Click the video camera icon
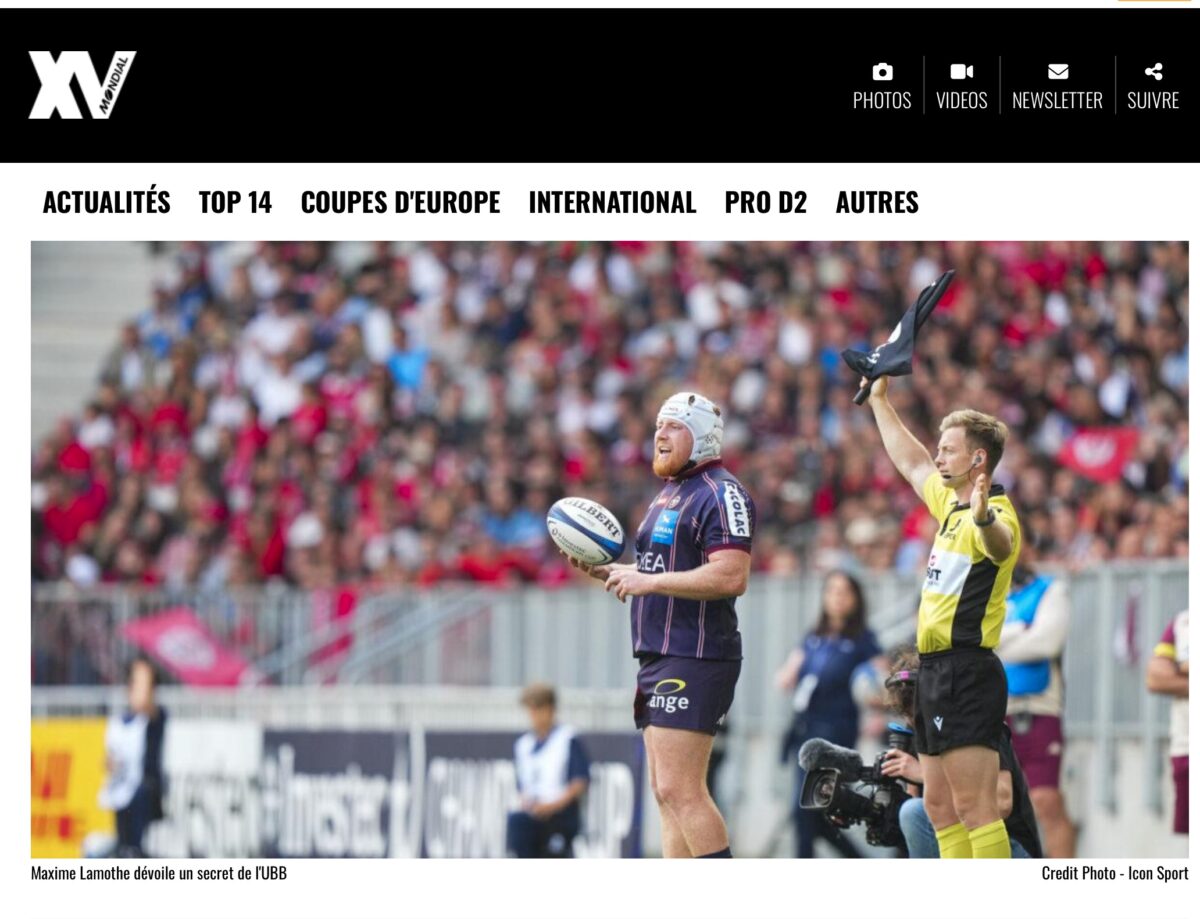The height and width of the screenshot is (919, 1200). 961,71
